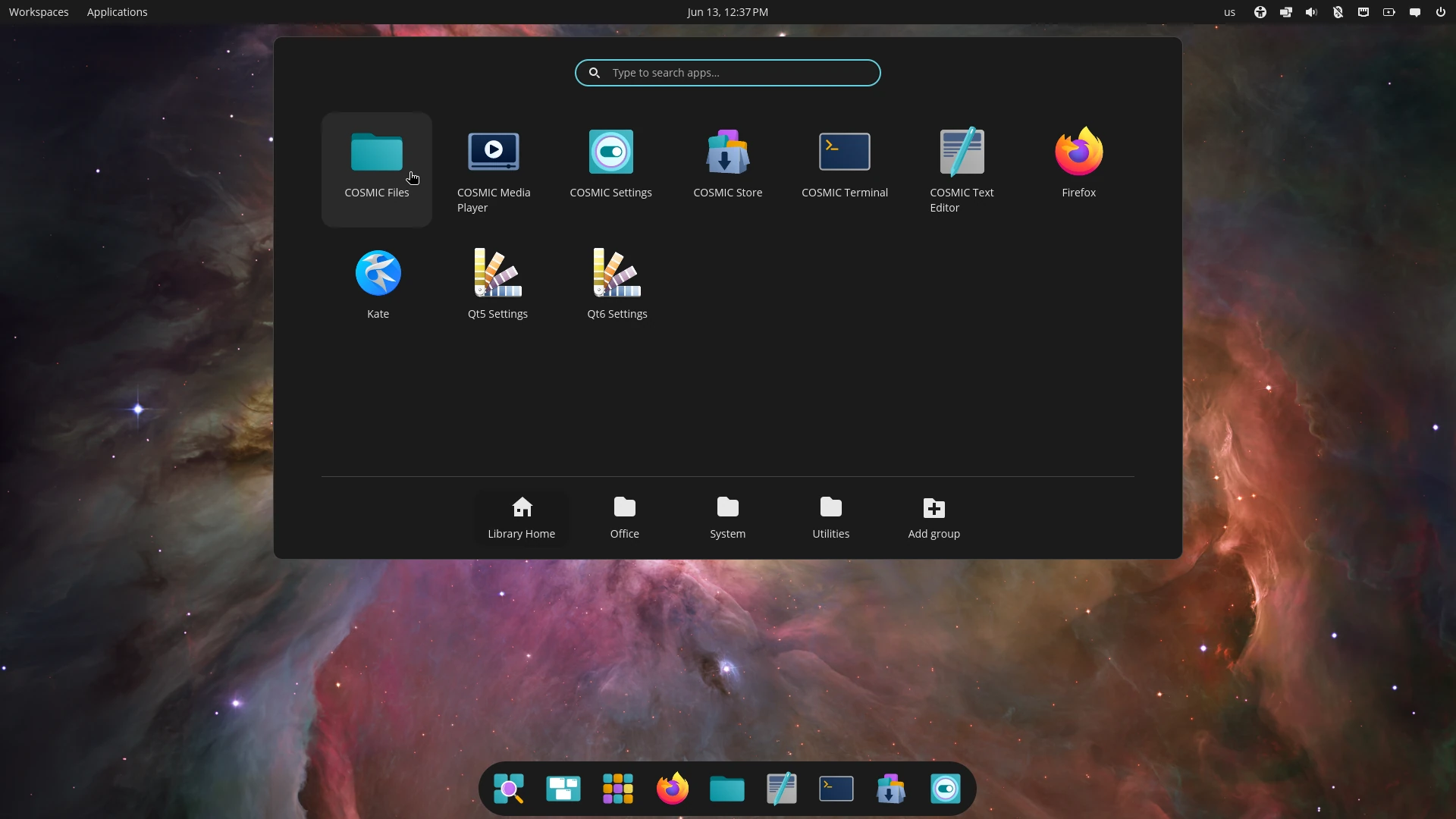Open the battery power applet

pyautogui.click(x=1389, y=12)
